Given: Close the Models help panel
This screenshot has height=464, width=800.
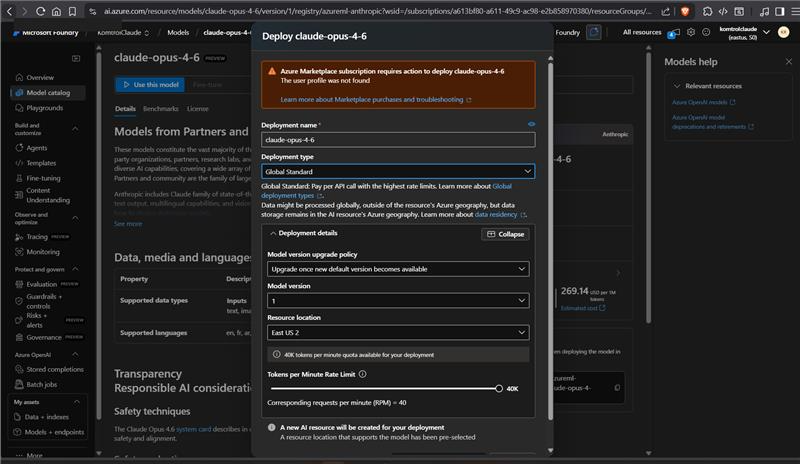Looking at the screenshot, I should pyautogui.click(x=789, y=62).
